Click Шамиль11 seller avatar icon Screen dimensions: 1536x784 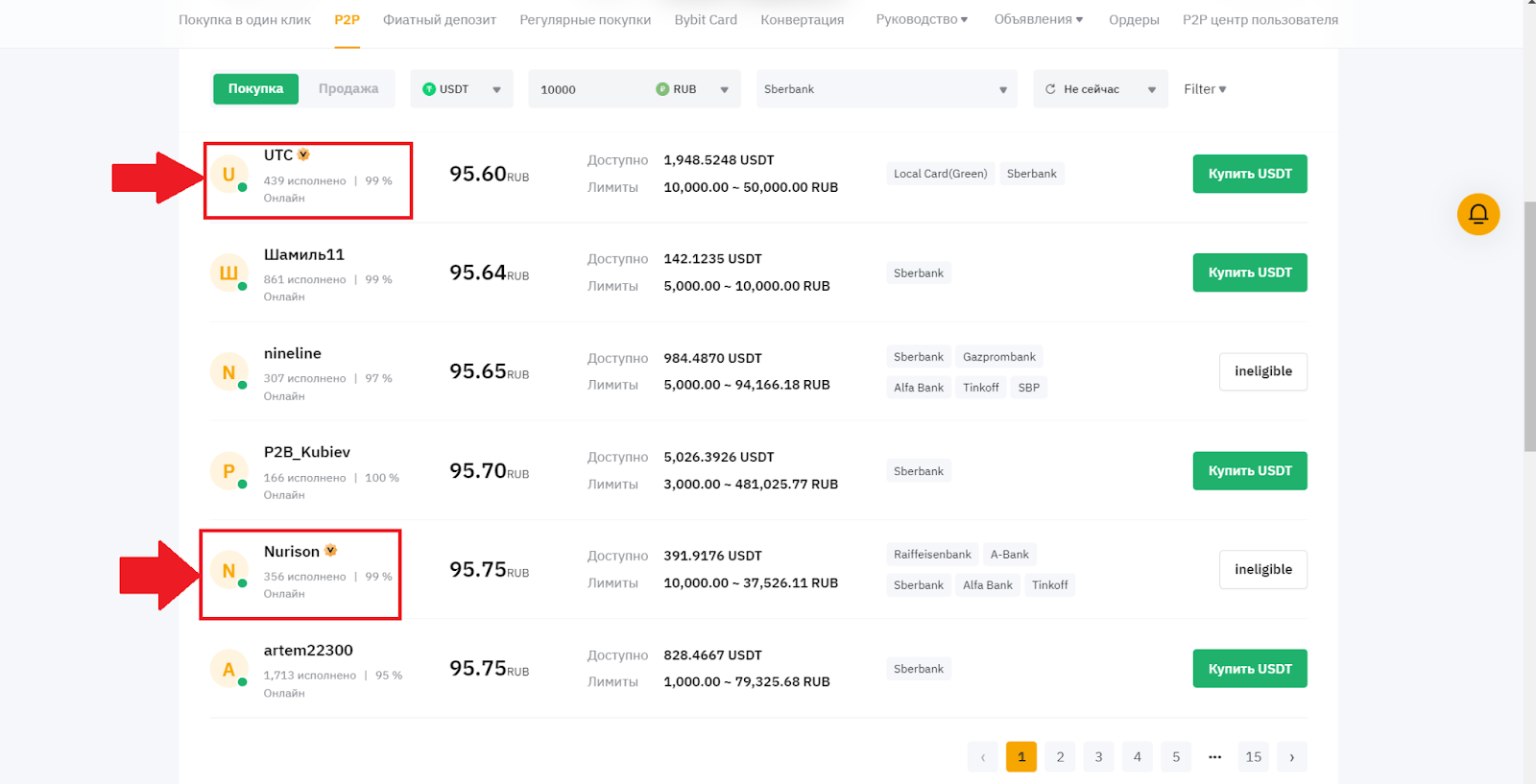tap(228, 273)
